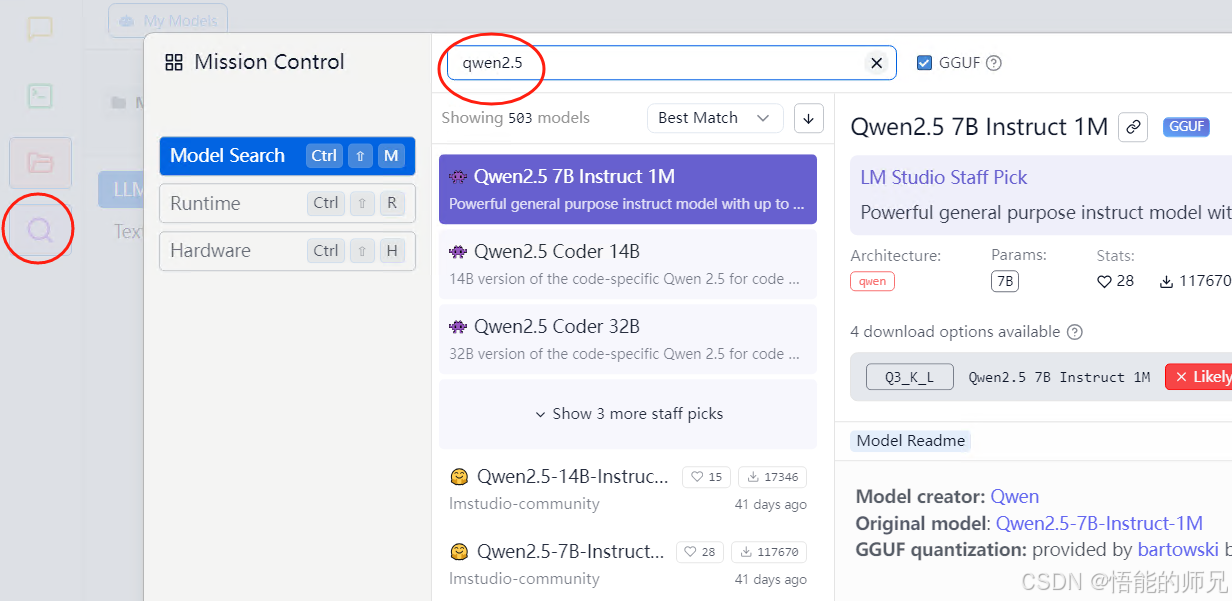Show download options help icon
Viewport: 1232px width, 601px height.
click(x=1075, y=332)
